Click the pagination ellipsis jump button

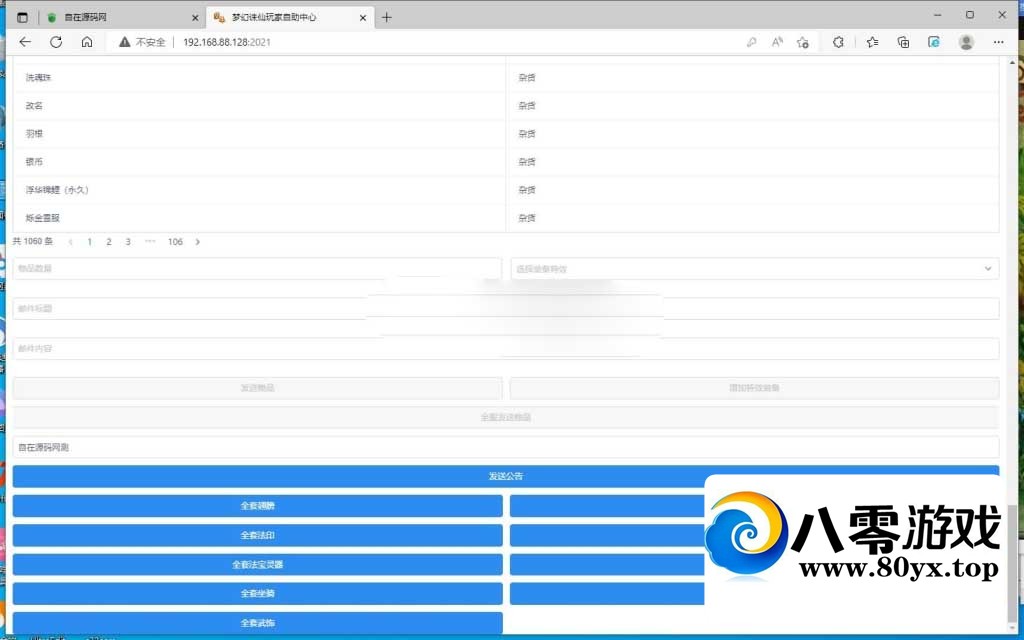(x=150, y=242)
